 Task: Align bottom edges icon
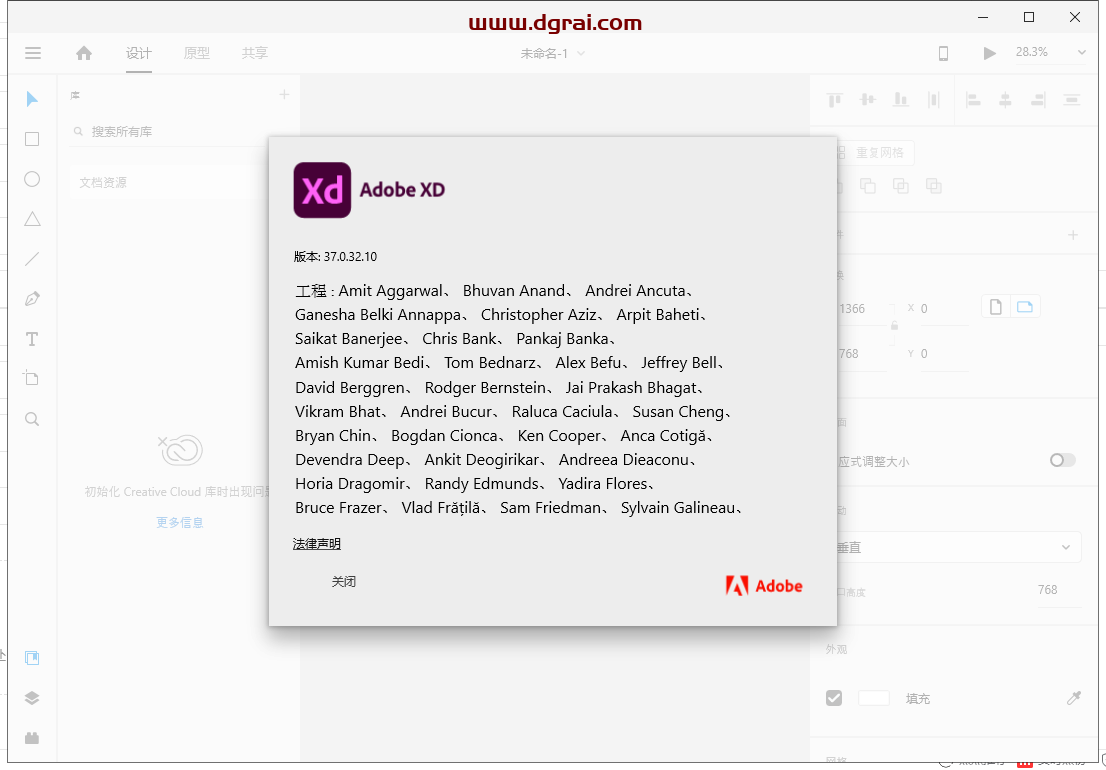(x=901, y=100)
